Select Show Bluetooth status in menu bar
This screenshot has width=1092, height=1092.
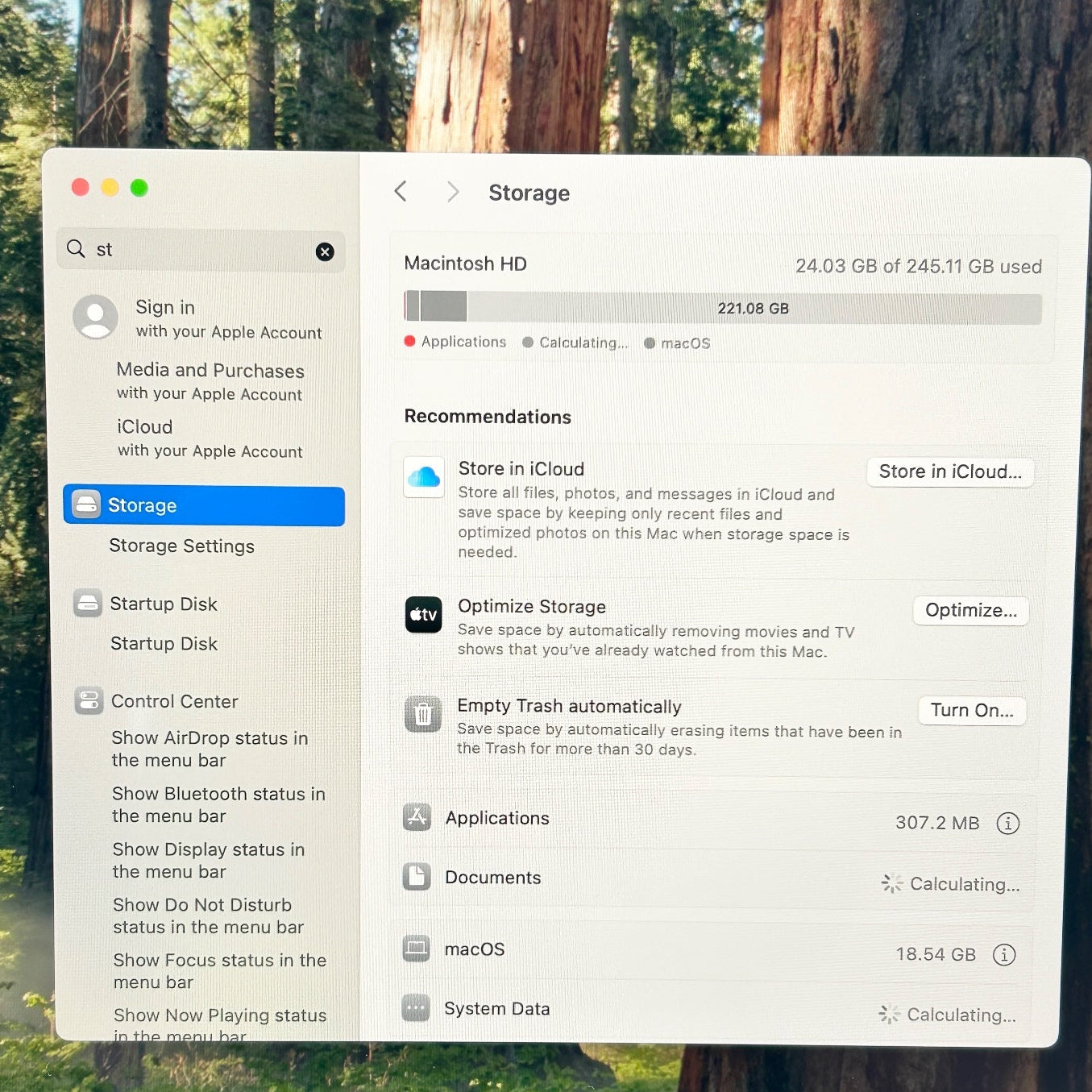pyautogui.click(x=218, y=804)
